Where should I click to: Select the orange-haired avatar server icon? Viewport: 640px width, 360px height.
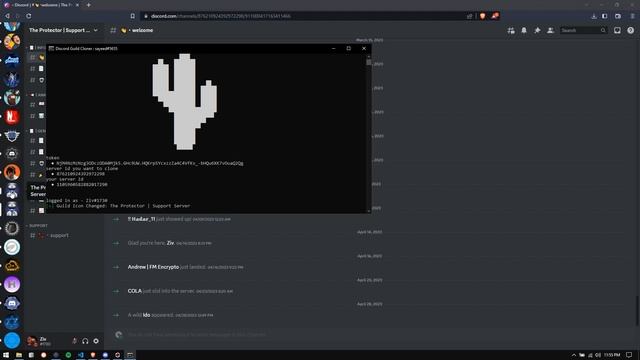[12, 172]
